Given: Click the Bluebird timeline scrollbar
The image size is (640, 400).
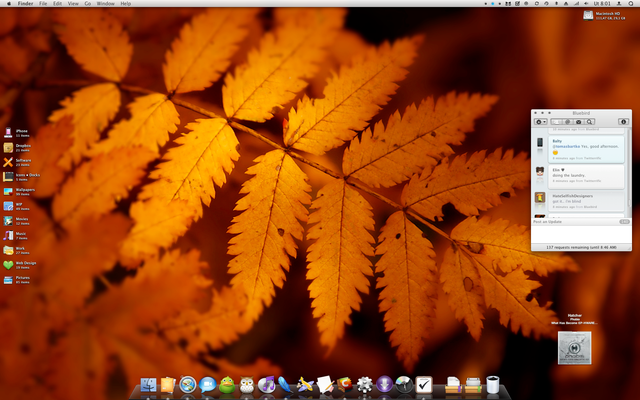Looking at the screenshot, I should [x=629, y=170].
